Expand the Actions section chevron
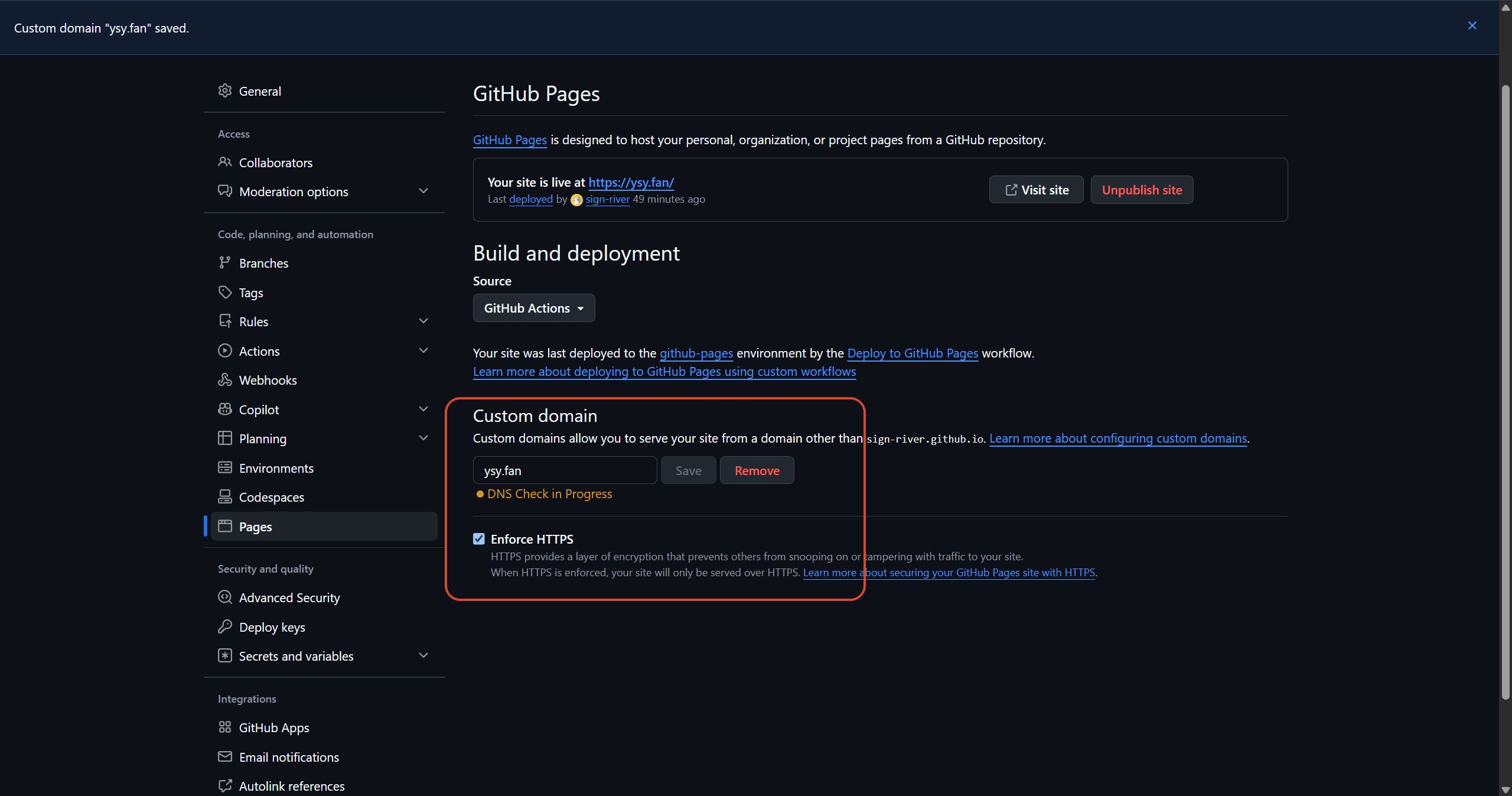 coord(423,350)
